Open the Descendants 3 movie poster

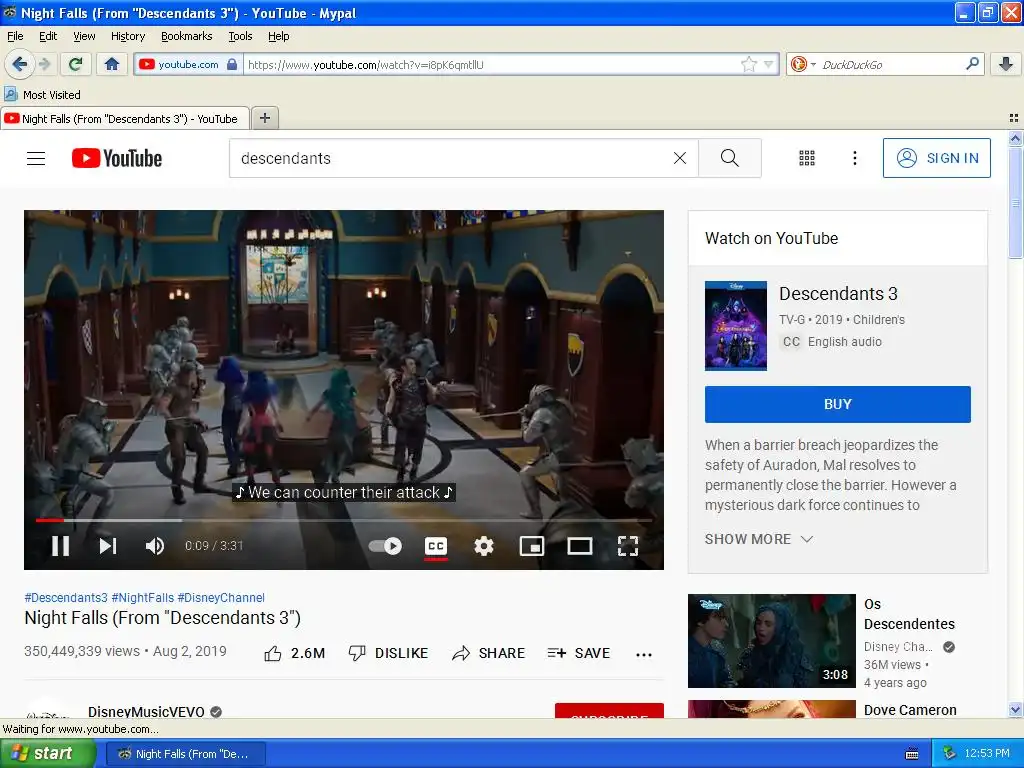tap(735, 326)
